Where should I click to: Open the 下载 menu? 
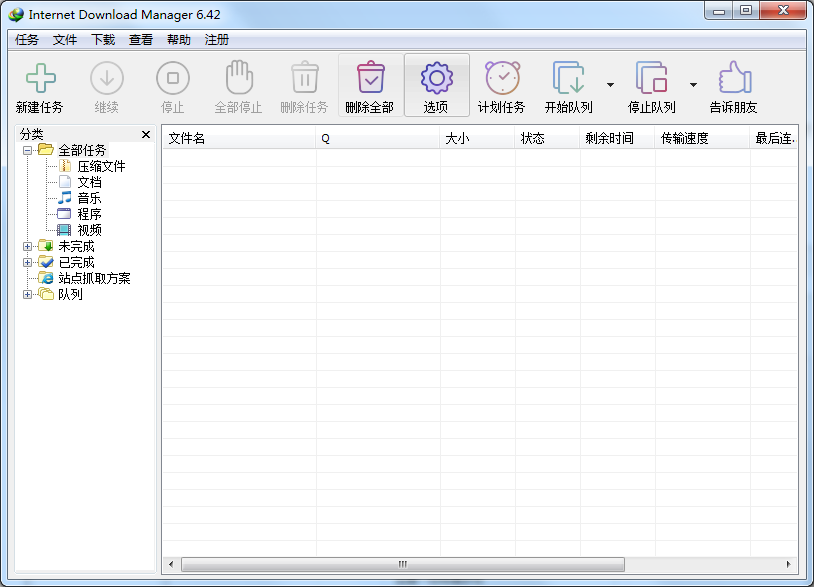[x=103, y=40]
